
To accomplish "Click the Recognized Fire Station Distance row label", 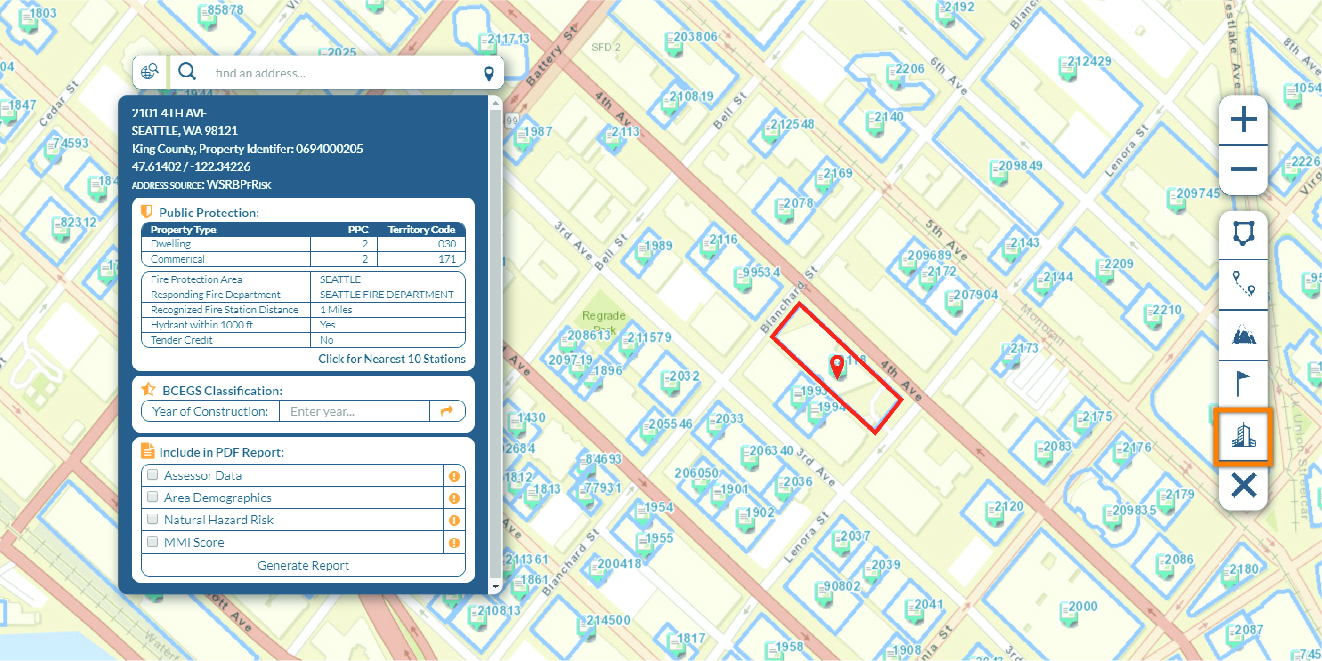I will 225,310.
